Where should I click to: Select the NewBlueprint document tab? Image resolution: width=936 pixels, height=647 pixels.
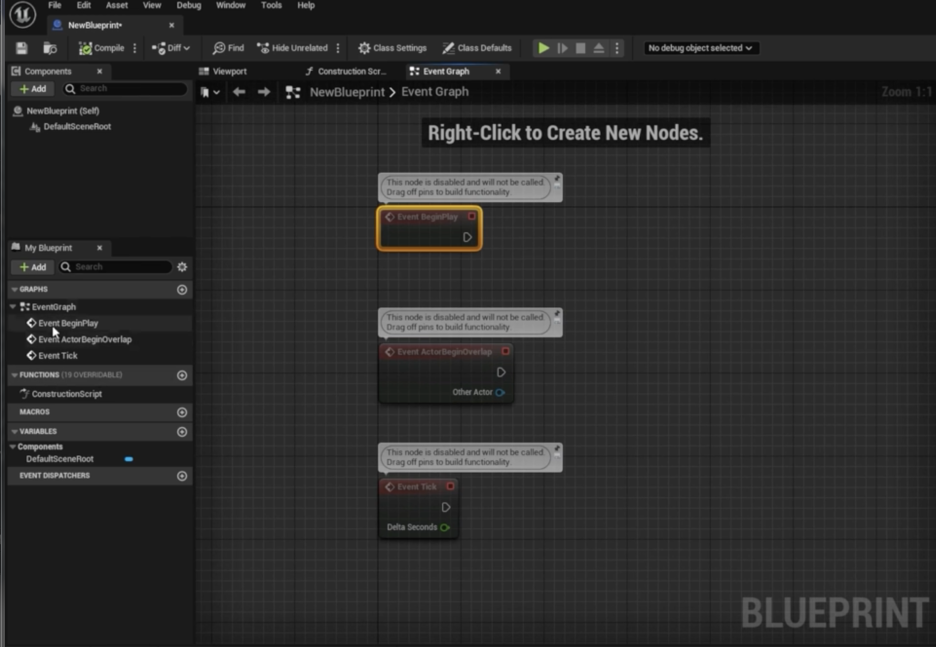(95, 25)
